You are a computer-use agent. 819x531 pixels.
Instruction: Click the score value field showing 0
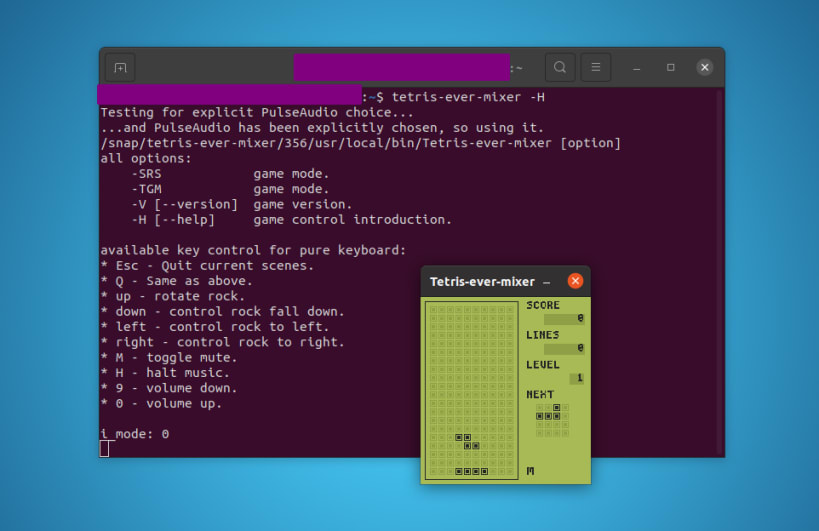[x=564, y=318]
